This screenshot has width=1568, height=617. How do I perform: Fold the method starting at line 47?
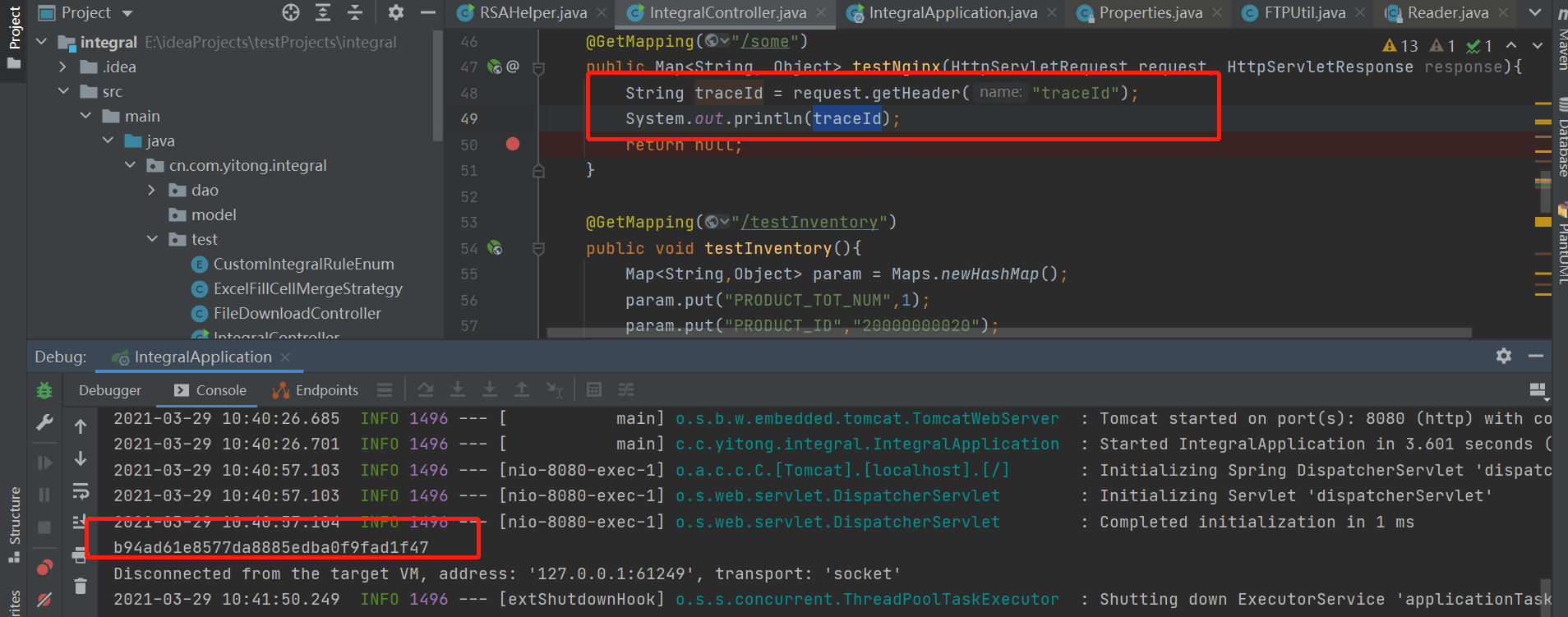pos(539,67)
